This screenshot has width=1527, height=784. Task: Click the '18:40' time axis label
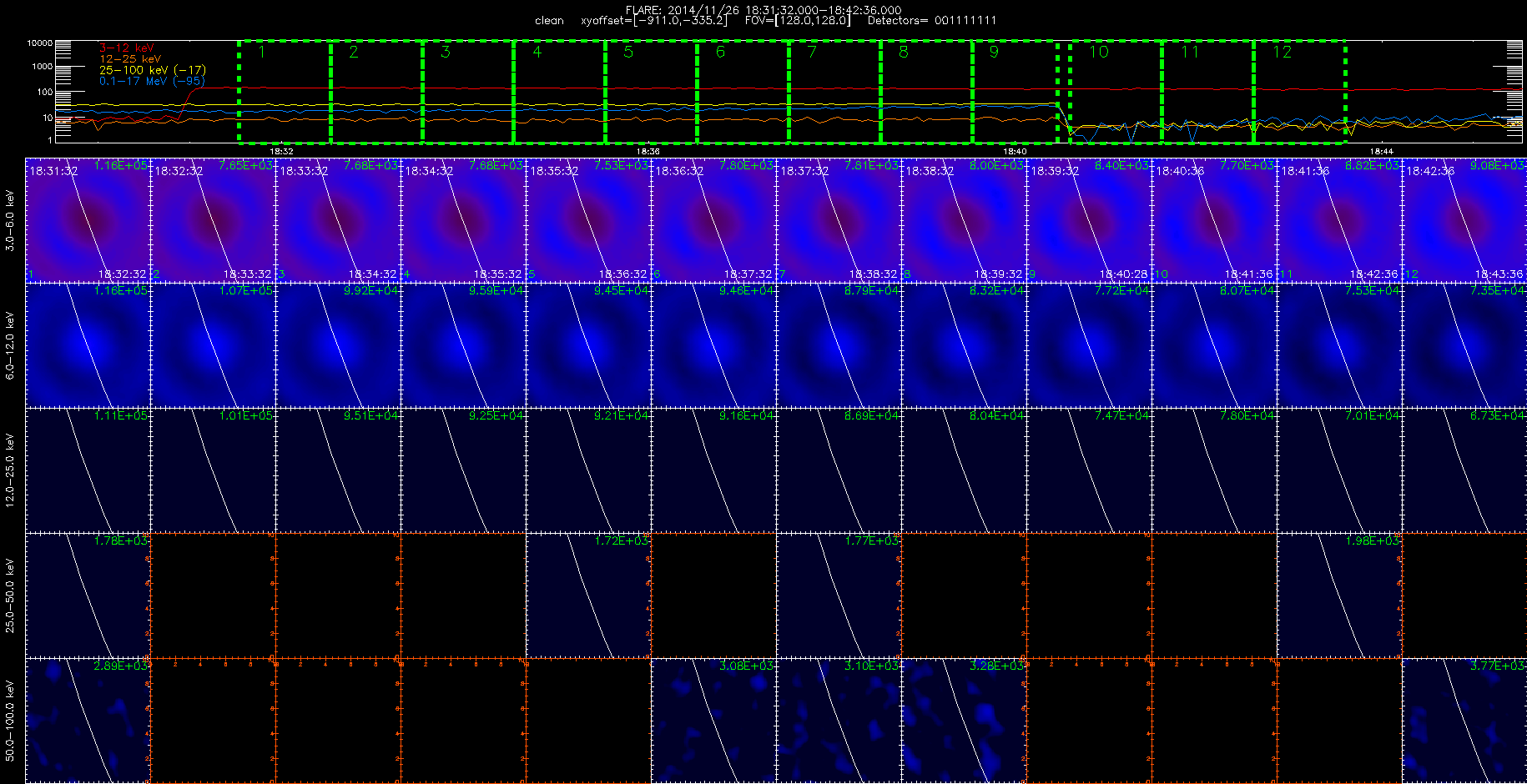click(1015, 151)
